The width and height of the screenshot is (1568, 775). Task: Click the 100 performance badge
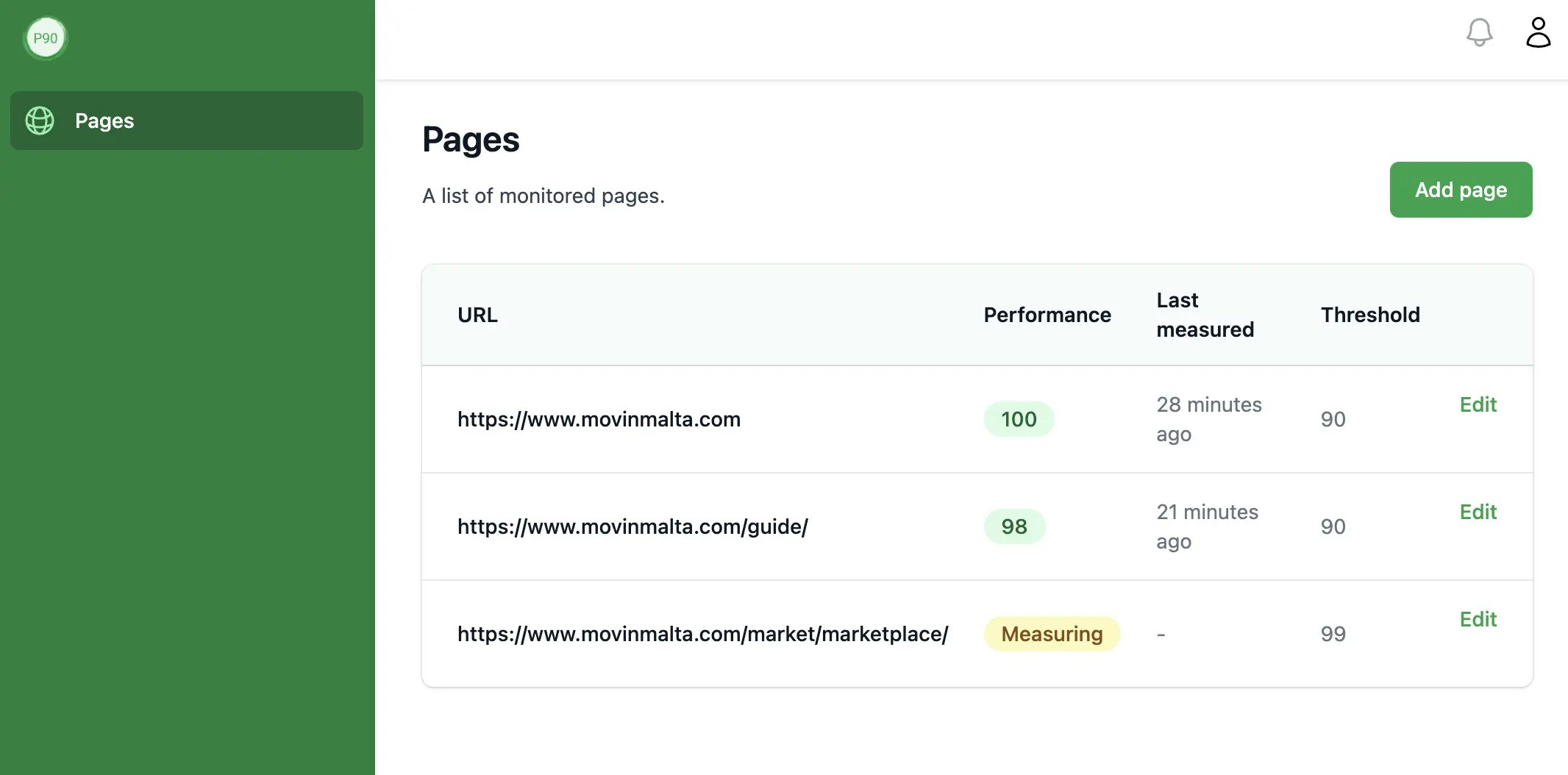[1019, 419]
